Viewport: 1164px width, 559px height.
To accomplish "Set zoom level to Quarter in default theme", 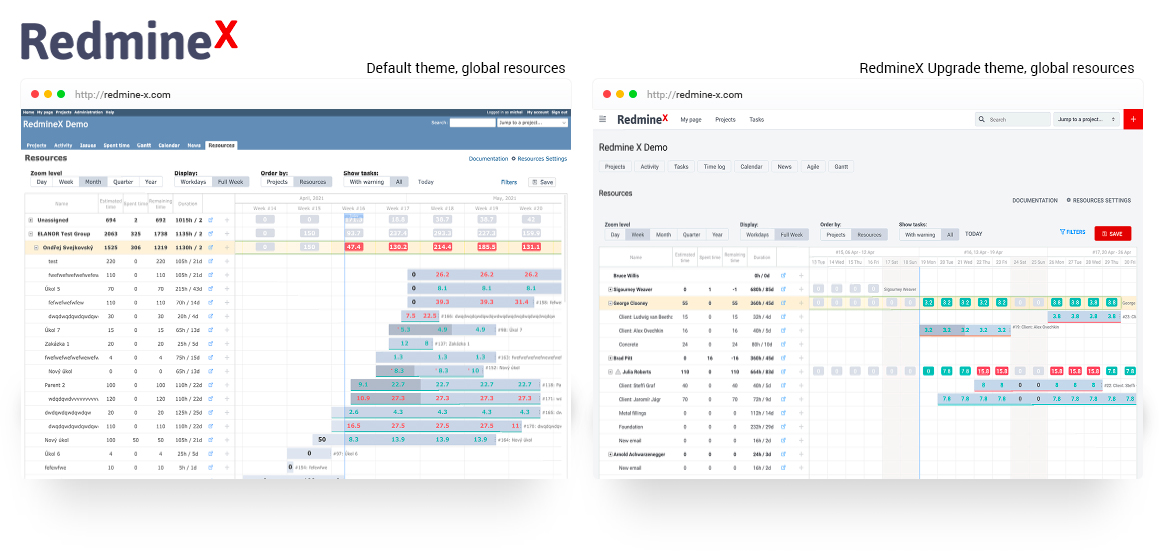I will pos(123,182).
